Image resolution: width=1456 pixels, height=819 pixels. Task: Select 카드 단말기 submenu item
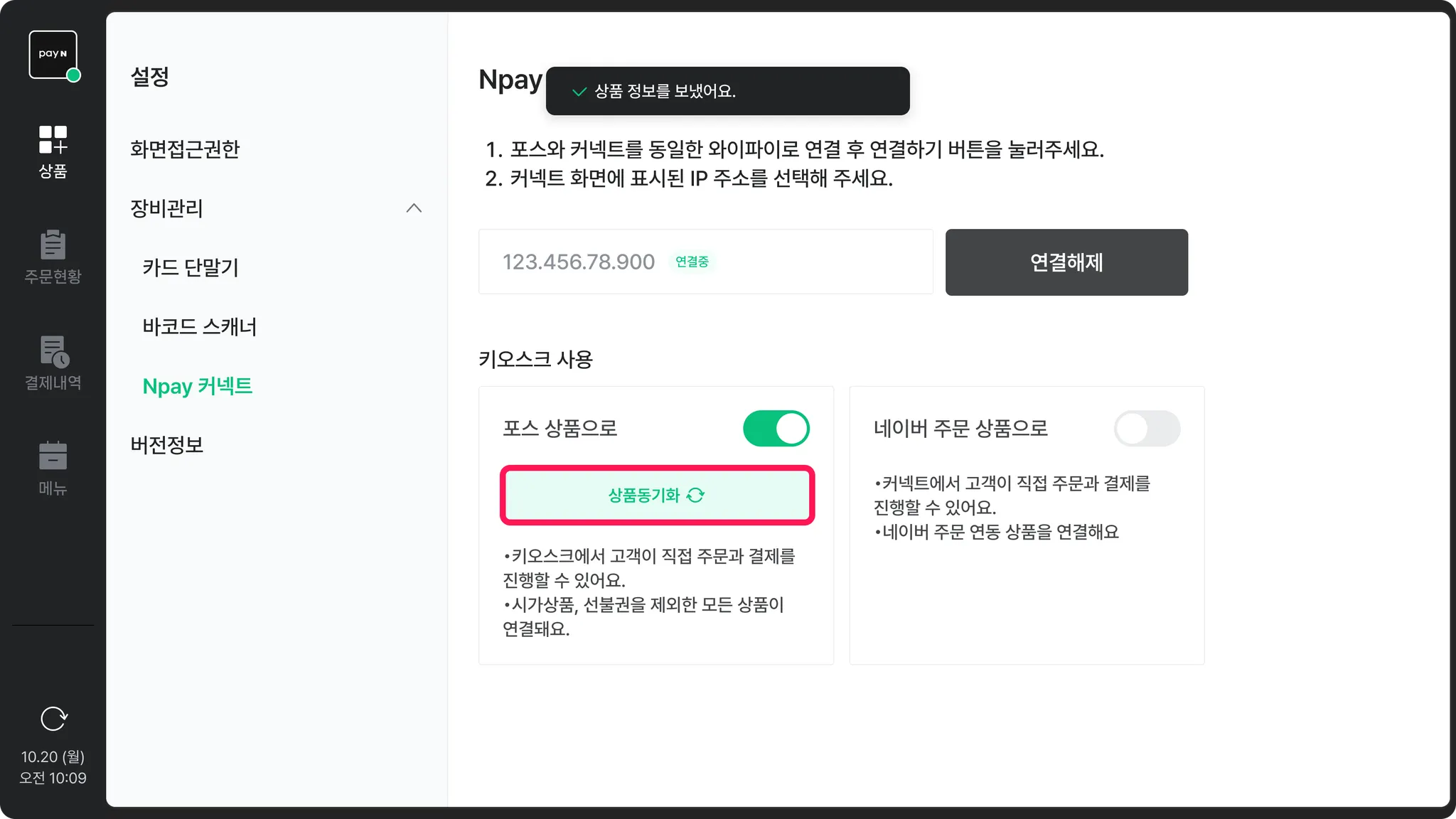(191, 267)
